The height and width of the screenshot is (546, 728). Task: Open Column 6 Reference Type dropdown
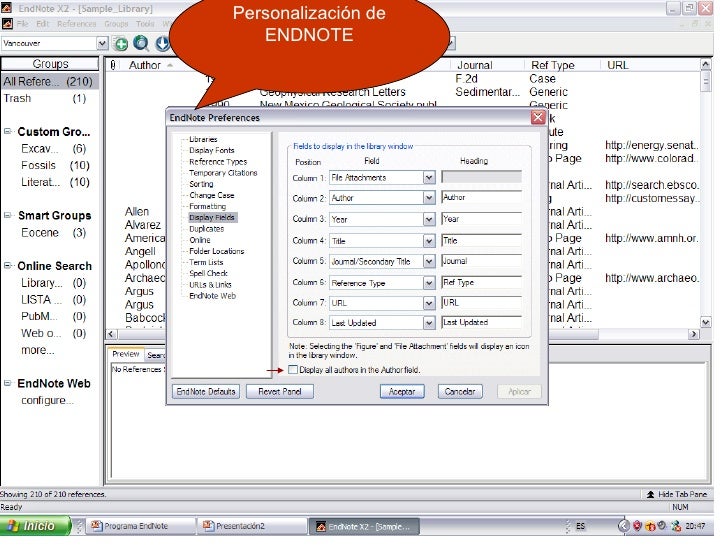click(x=429, y=283)
